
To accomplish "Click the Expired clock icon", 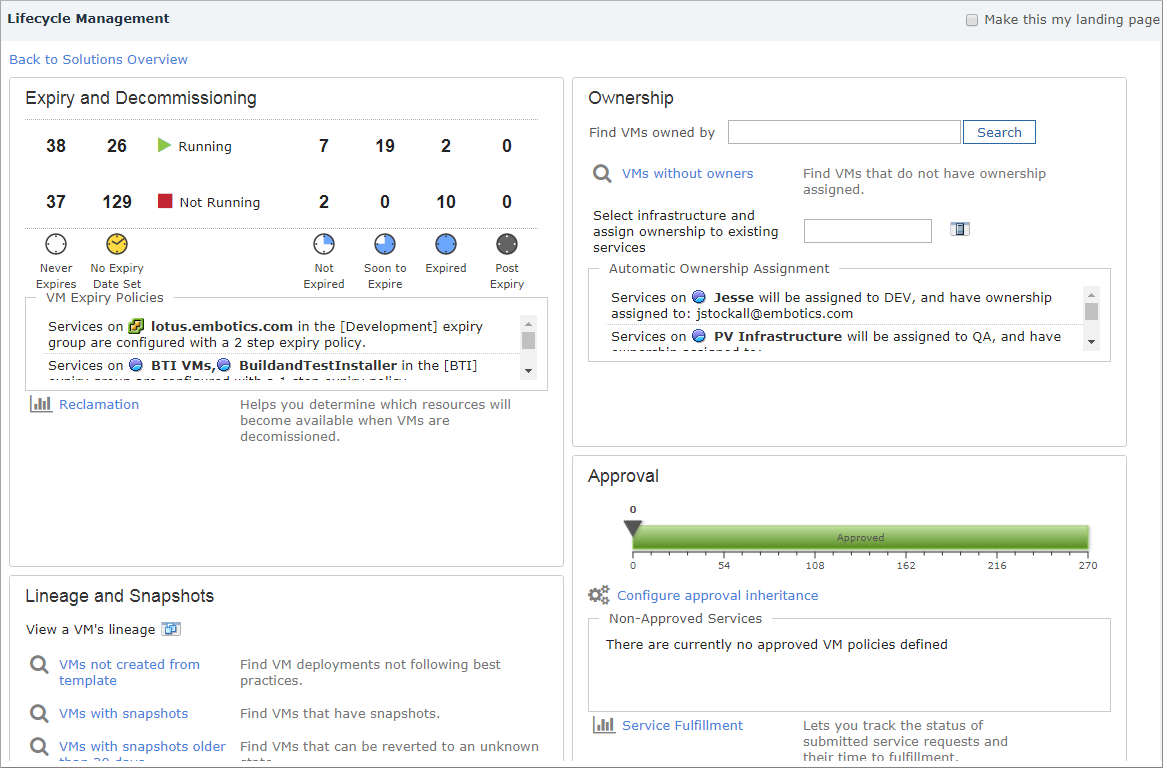I will [x=446, y=244].
